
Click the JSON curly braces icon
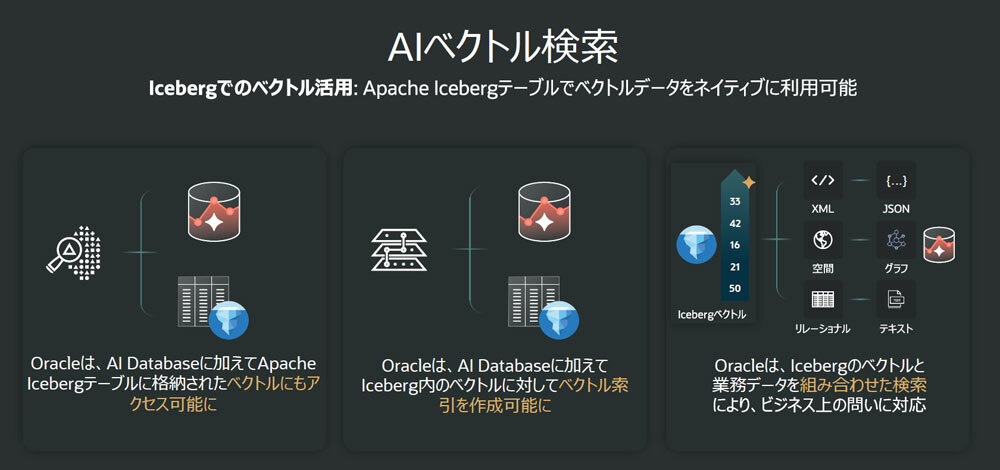[896, 180]
